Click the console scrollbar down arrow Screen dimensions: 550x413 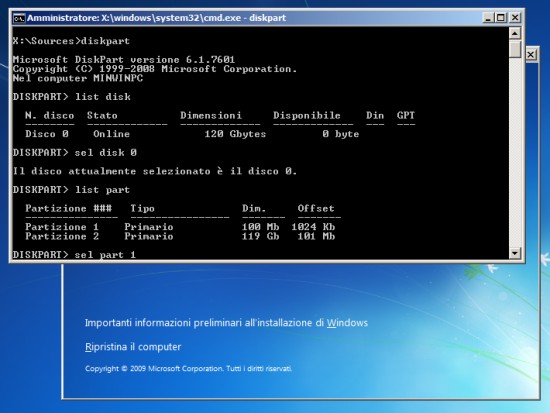[515, 253]
